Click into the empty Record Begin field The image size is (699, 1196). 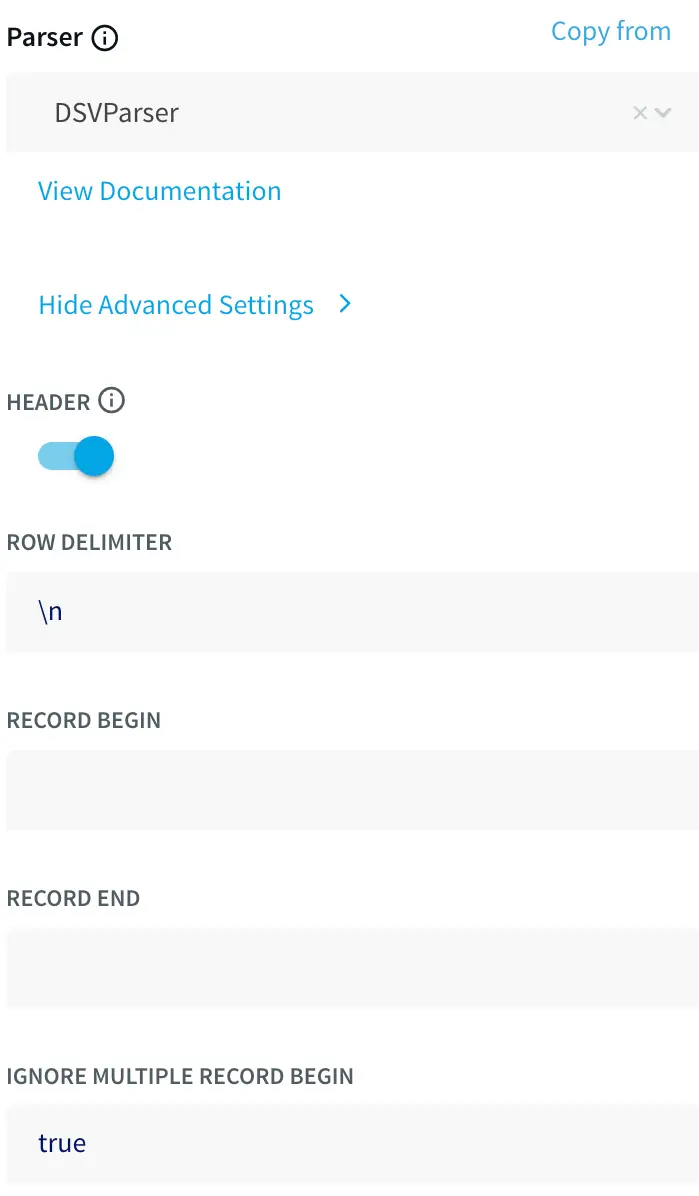350,790
